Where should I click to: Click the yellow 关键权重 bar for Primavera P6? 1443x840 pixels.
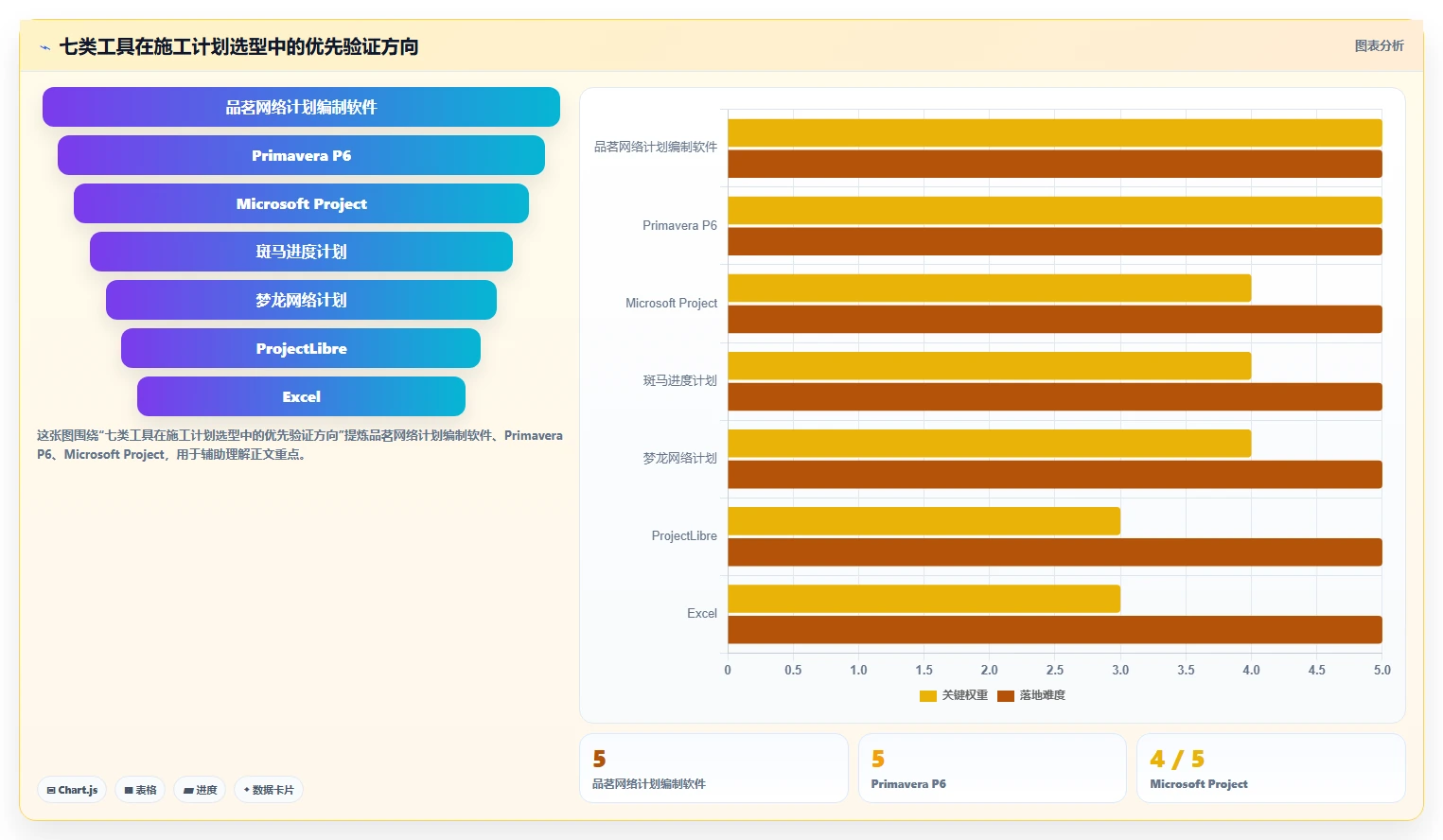(x=1055, y=210)
